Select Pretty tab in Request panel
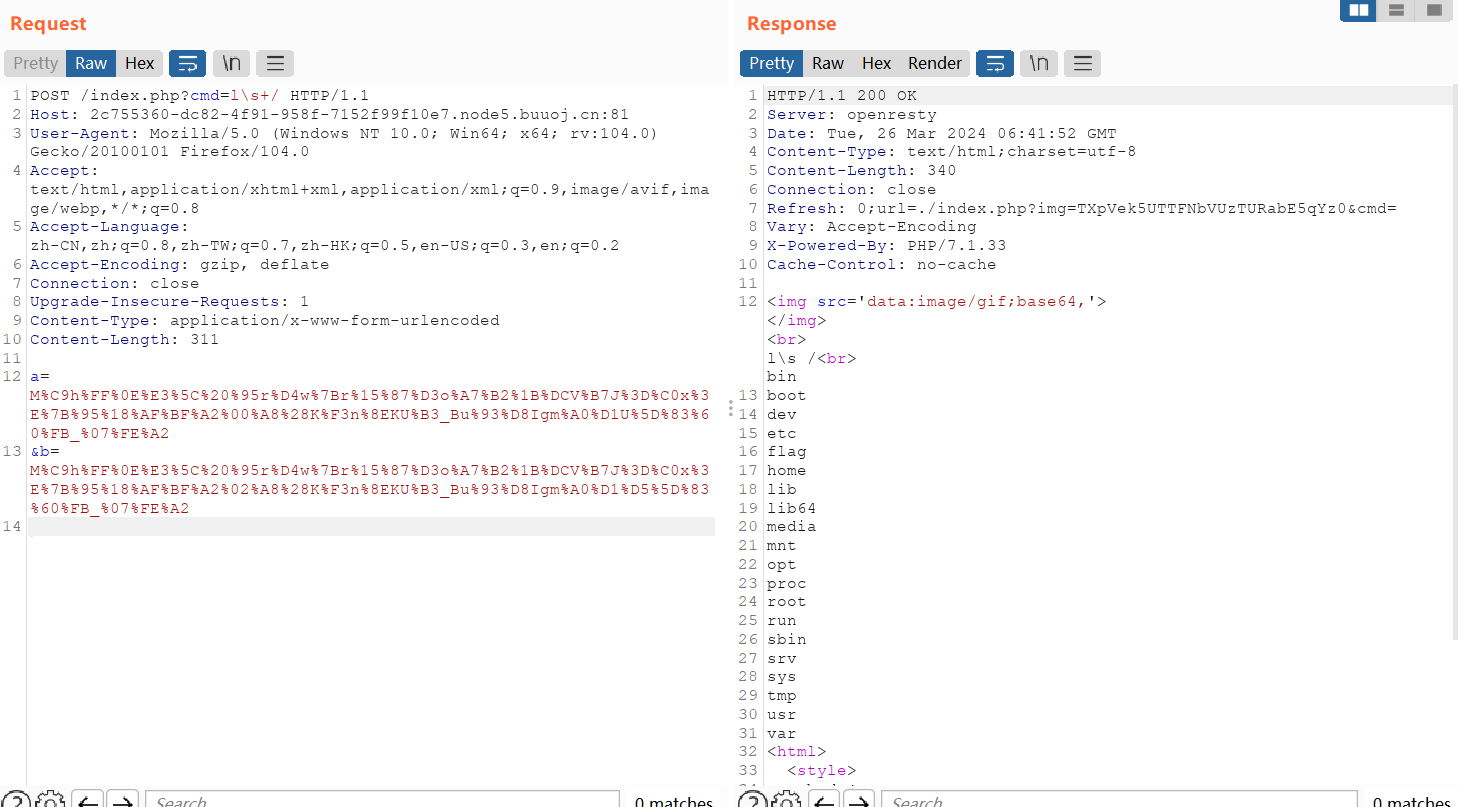 tap(36, 63)
